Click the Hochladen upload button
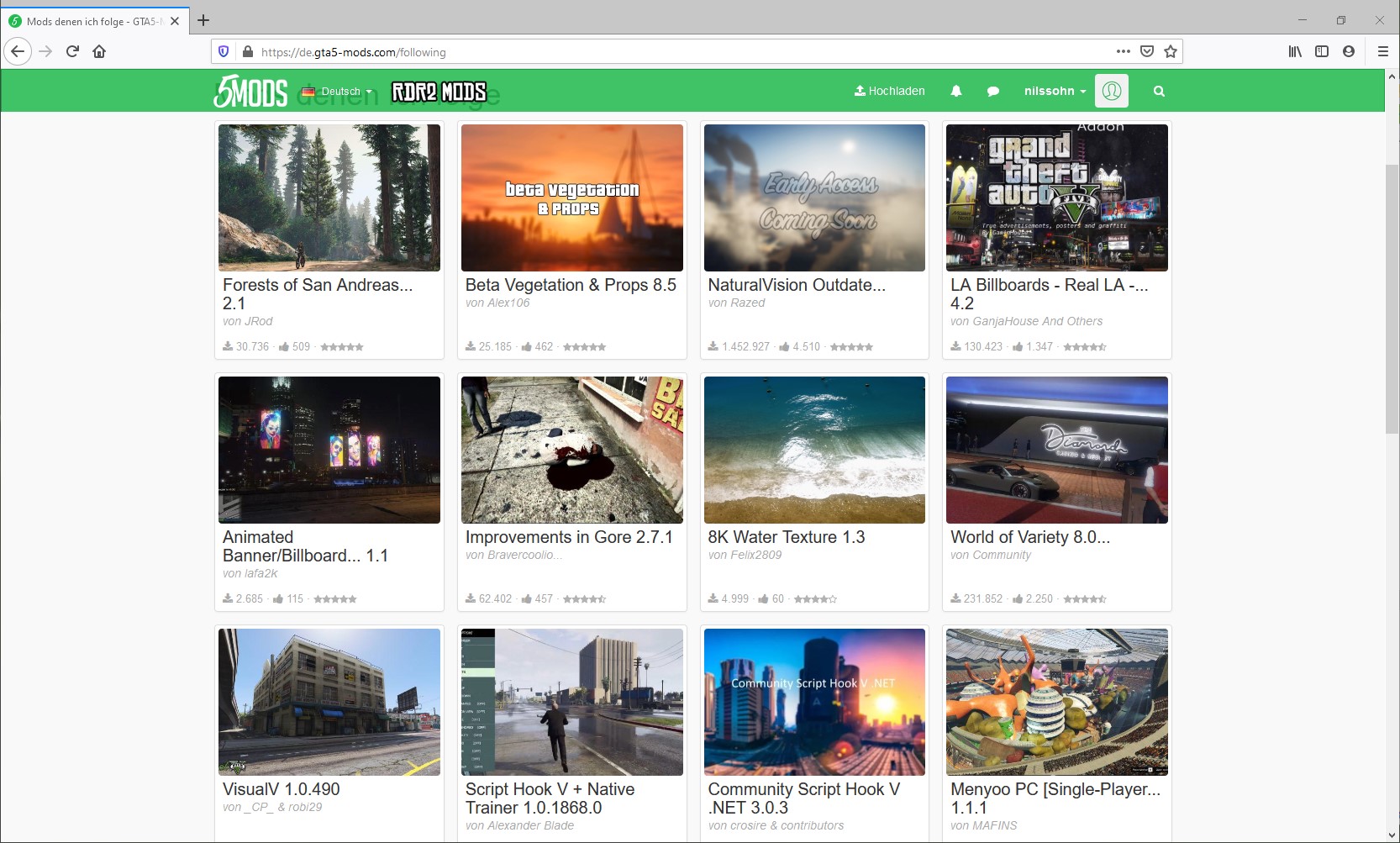Viewport: 1400px width, 843px height. click(x=889, y=91)
